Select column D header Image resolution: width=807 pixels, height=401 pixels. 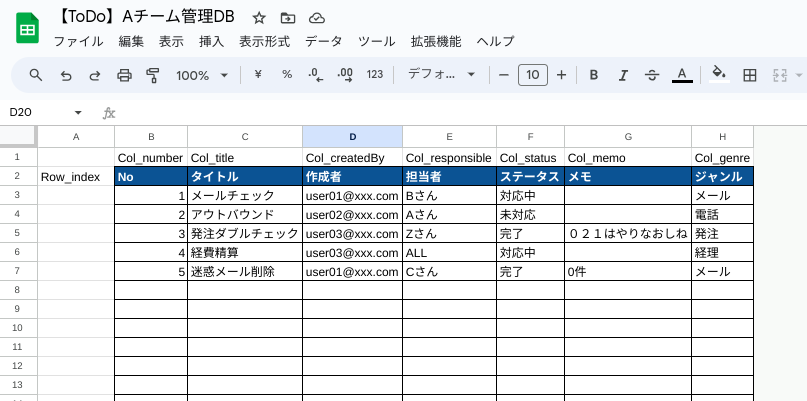point(353,136)
